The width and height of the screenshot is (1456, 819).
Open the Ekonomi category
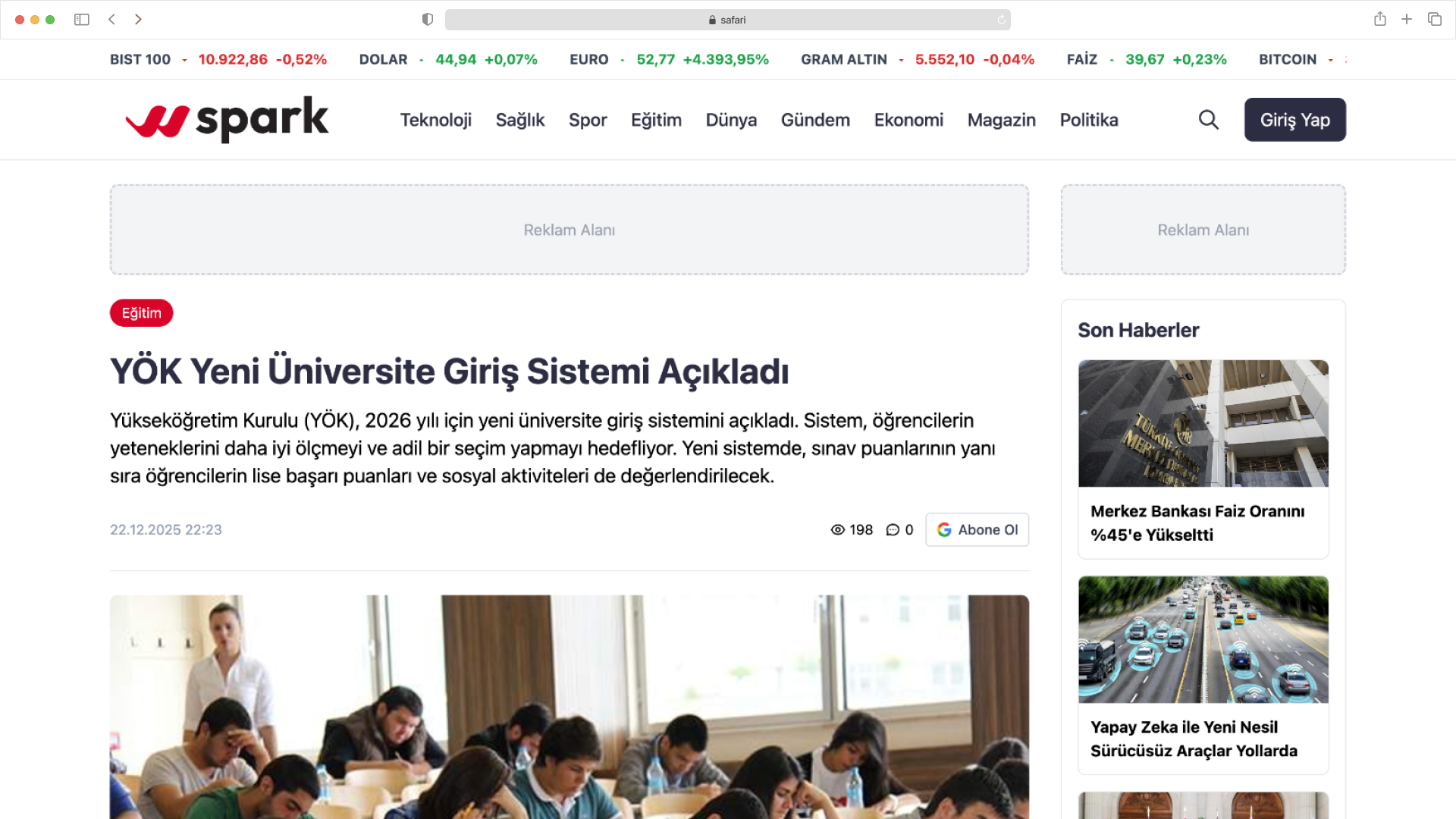click(x=908, y=120)
